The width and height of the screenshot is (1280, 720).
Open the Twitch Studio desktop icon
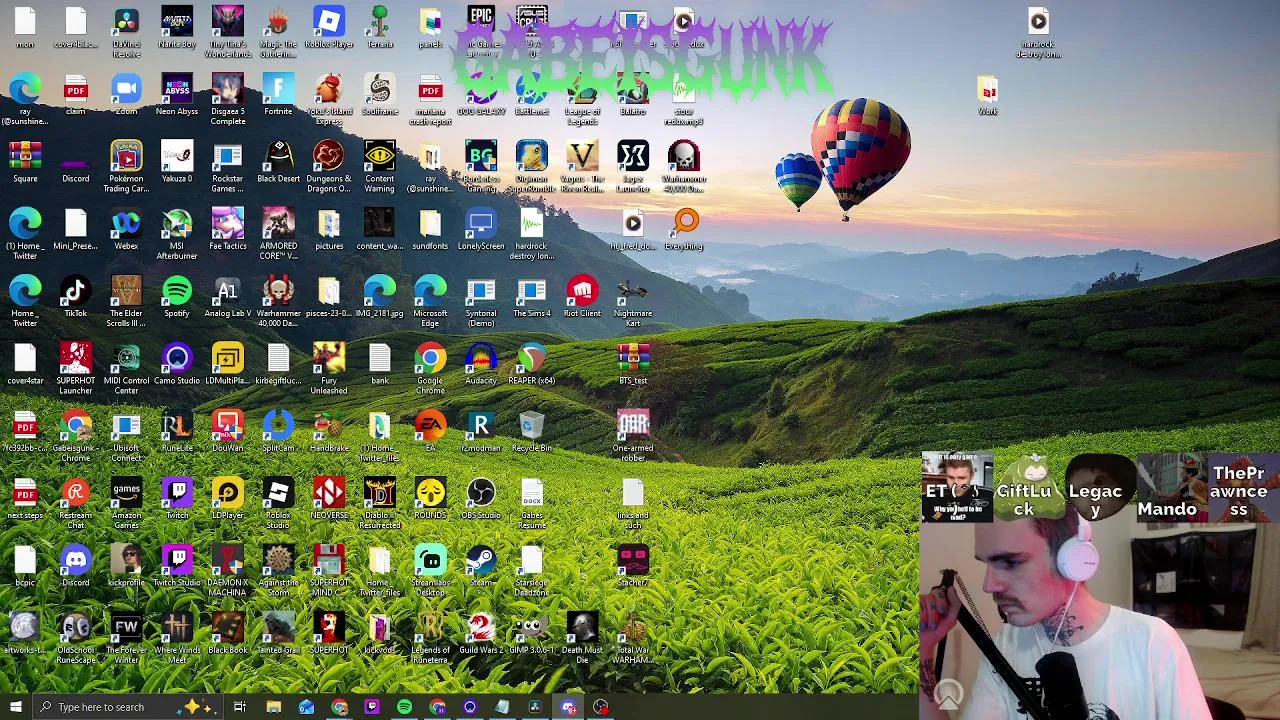(x=177, y=566)
